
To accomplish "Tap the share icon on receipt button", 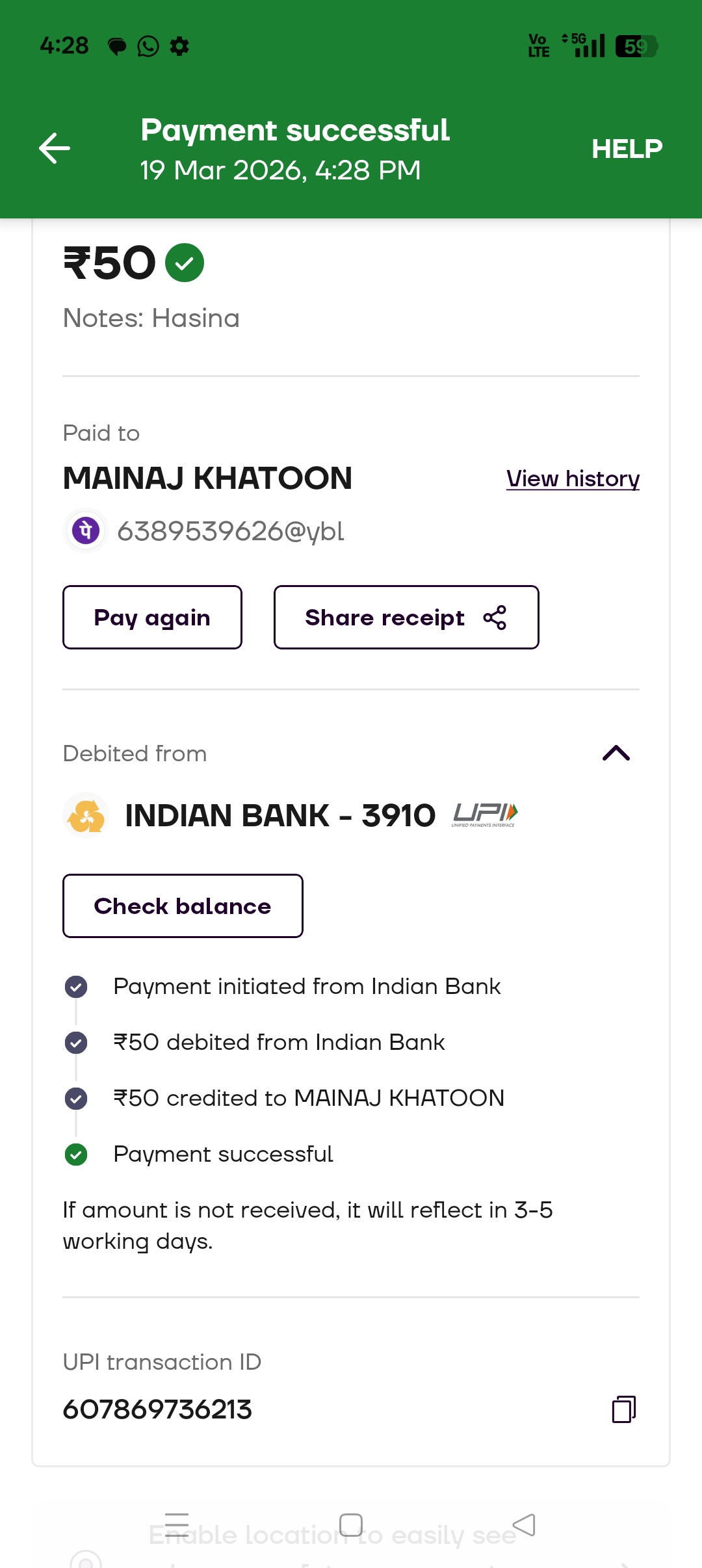I will coord(495,618).
